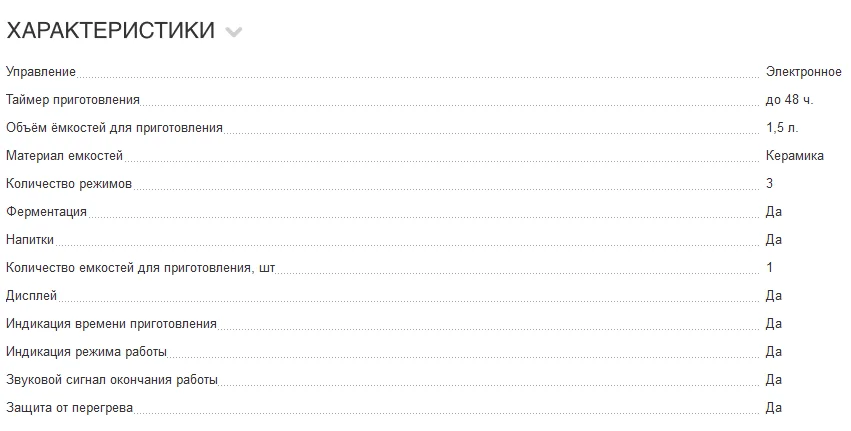851x431 pixels.
Task: Select Звуковой сигнал окончания работы label
Action: [112, 379]
